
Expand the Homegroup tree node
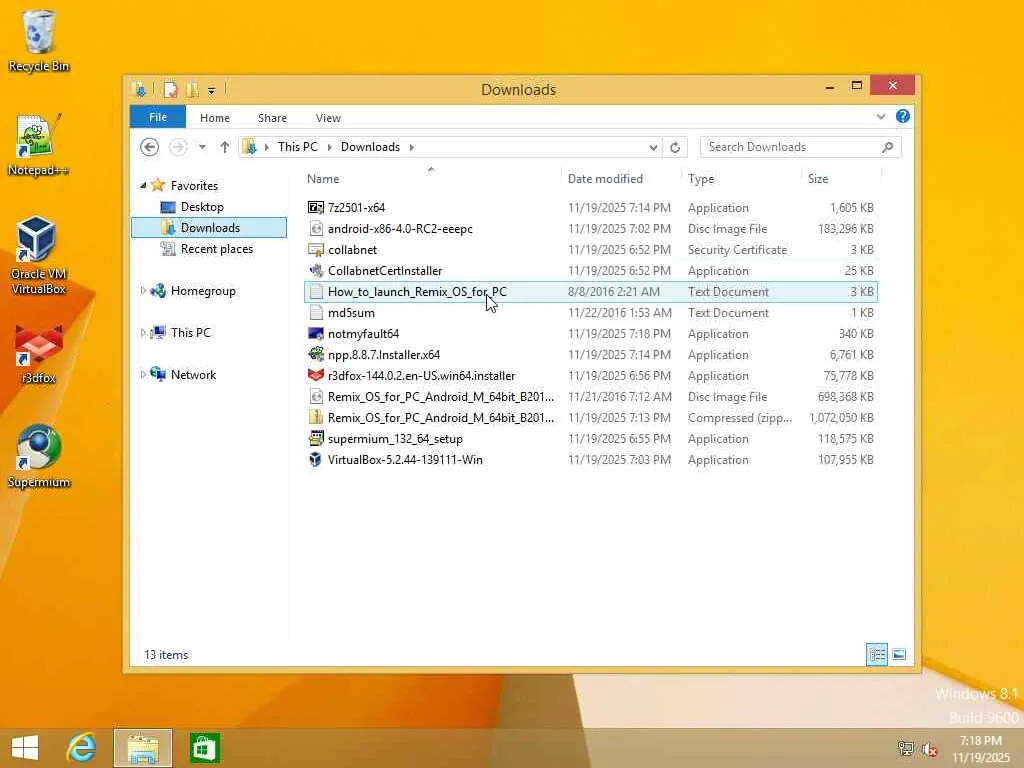click(143, 291)
